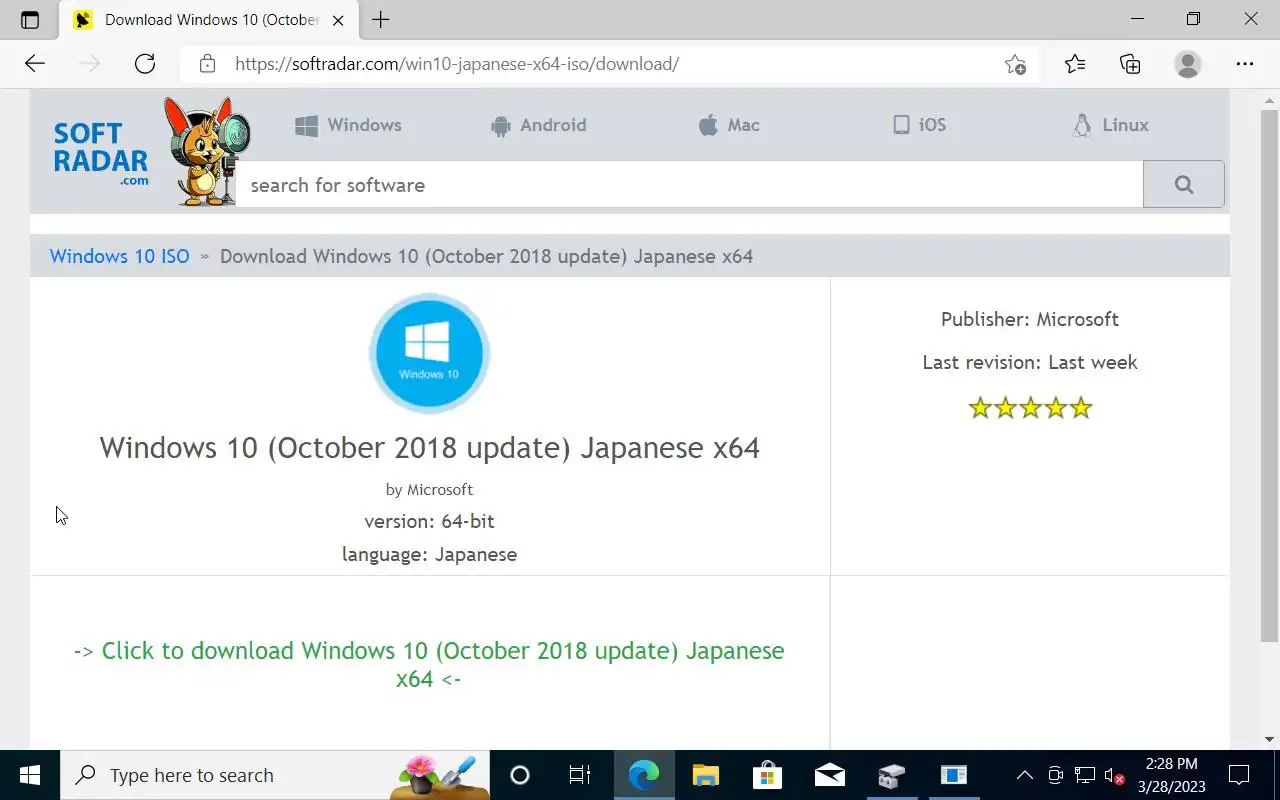
Task: Open the browser profile icon
Action: pos(1188,64)
